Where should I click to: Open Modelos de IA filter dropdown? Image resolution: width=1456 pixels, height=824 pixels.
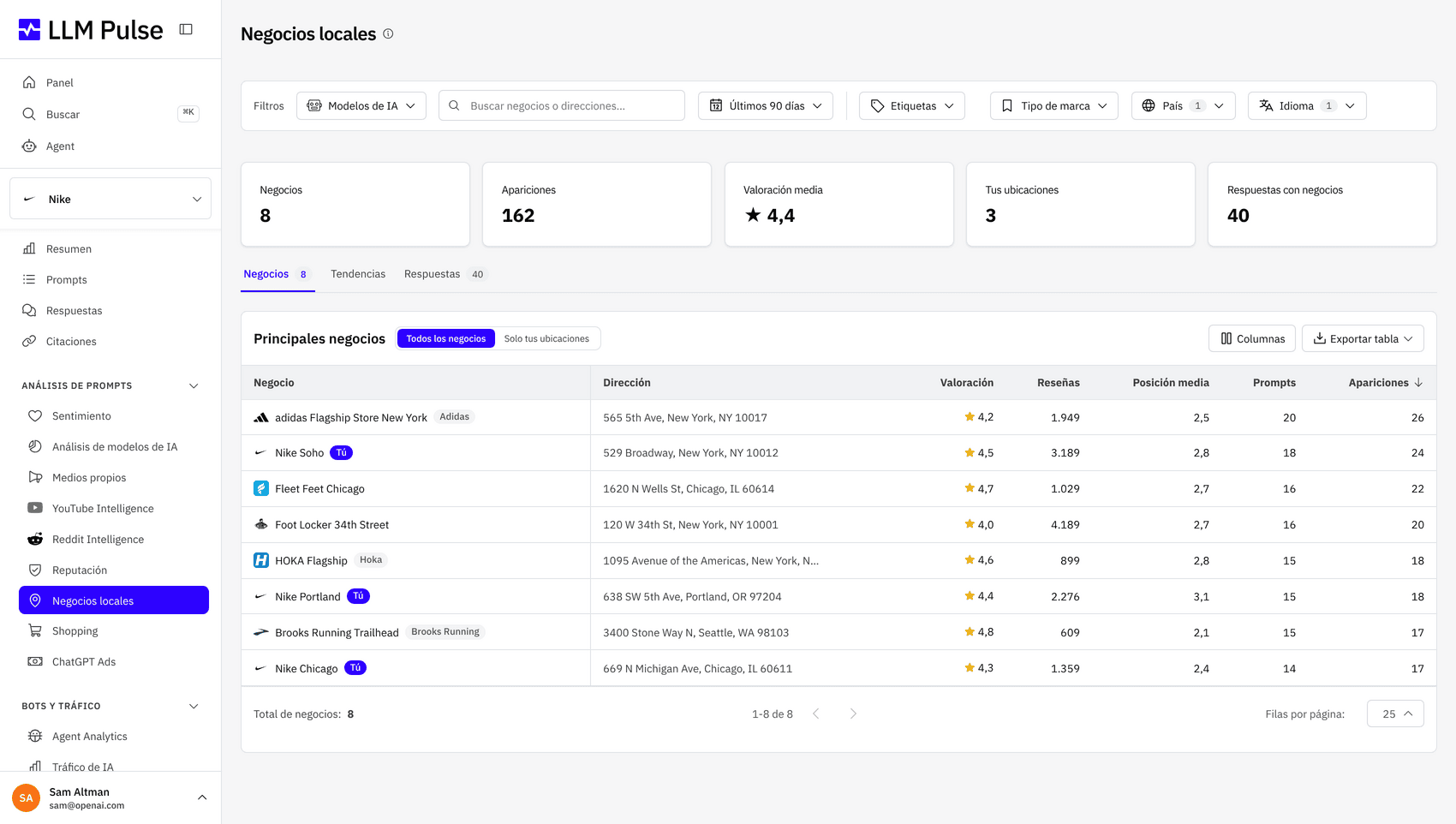click(x=361, y=105)
